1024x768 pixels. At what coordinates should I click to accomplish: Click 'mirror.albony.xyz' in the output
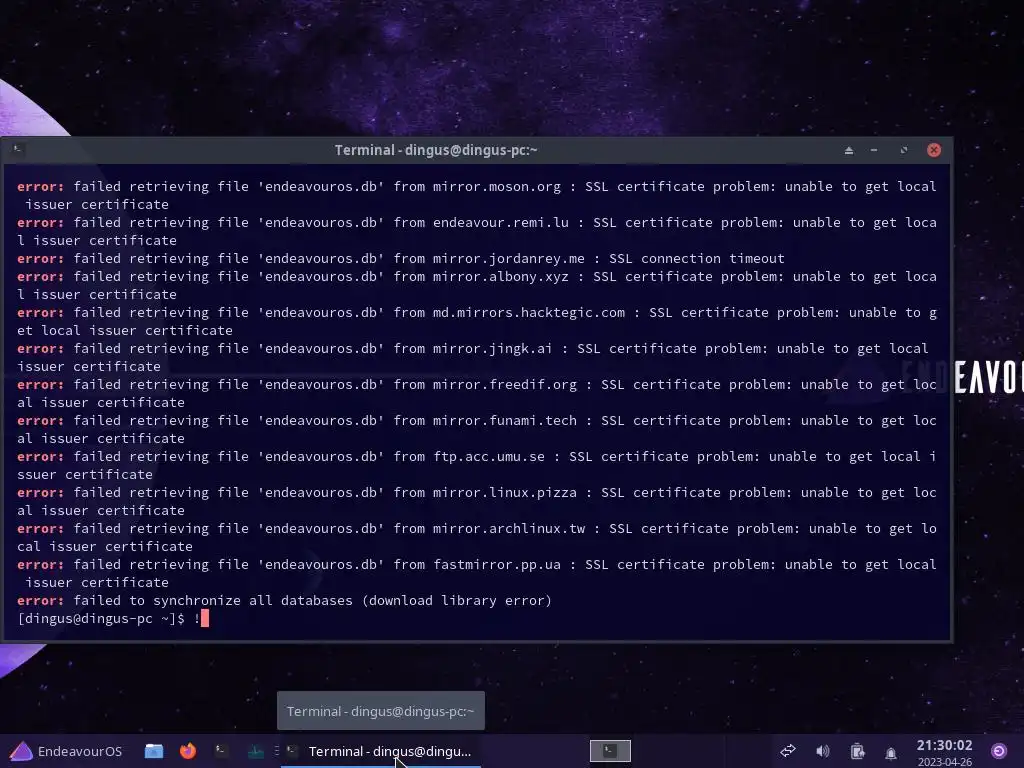501,277
